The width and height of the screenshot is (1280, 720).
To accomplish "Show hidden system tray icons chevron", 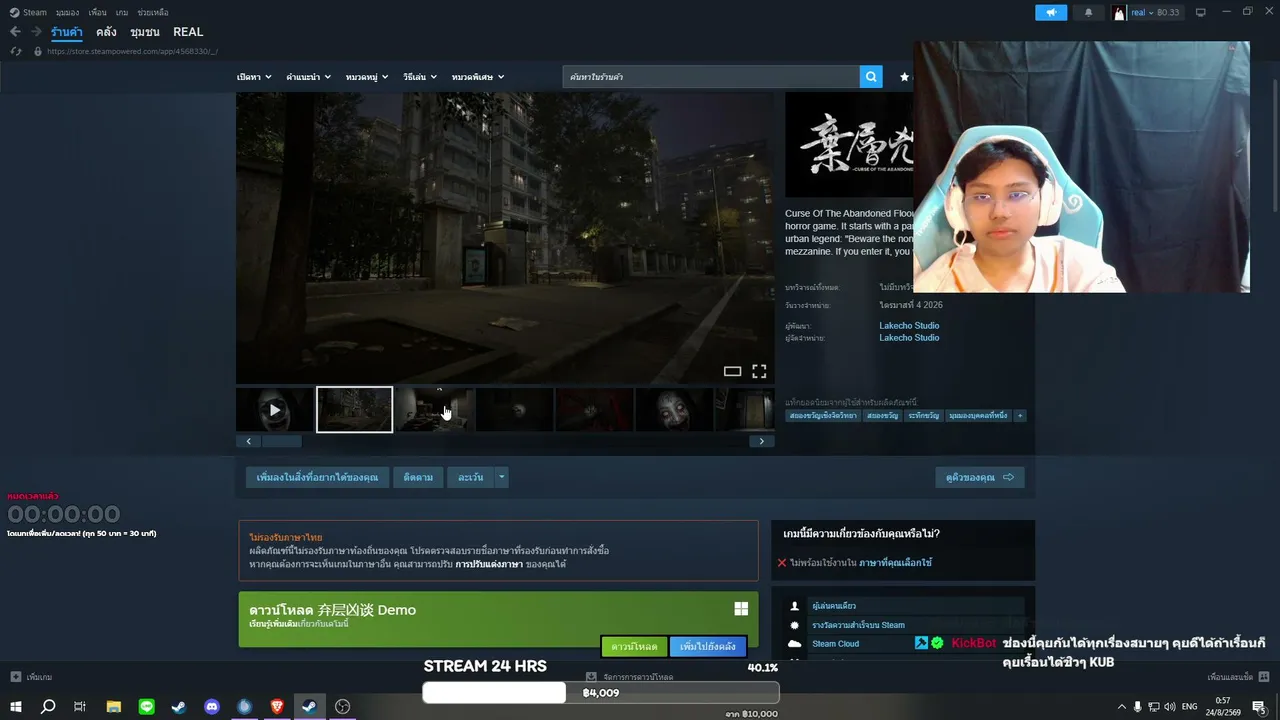I will point(1121,707).
